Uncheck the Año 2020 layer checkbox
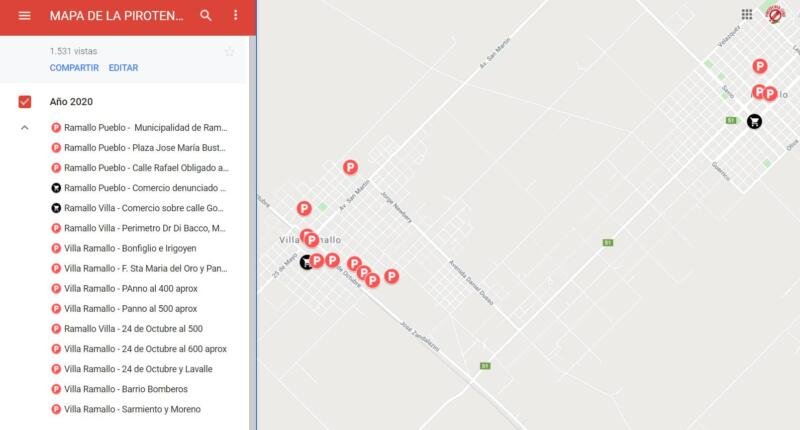This screenshot has height=430, width=800. (25, 101)
